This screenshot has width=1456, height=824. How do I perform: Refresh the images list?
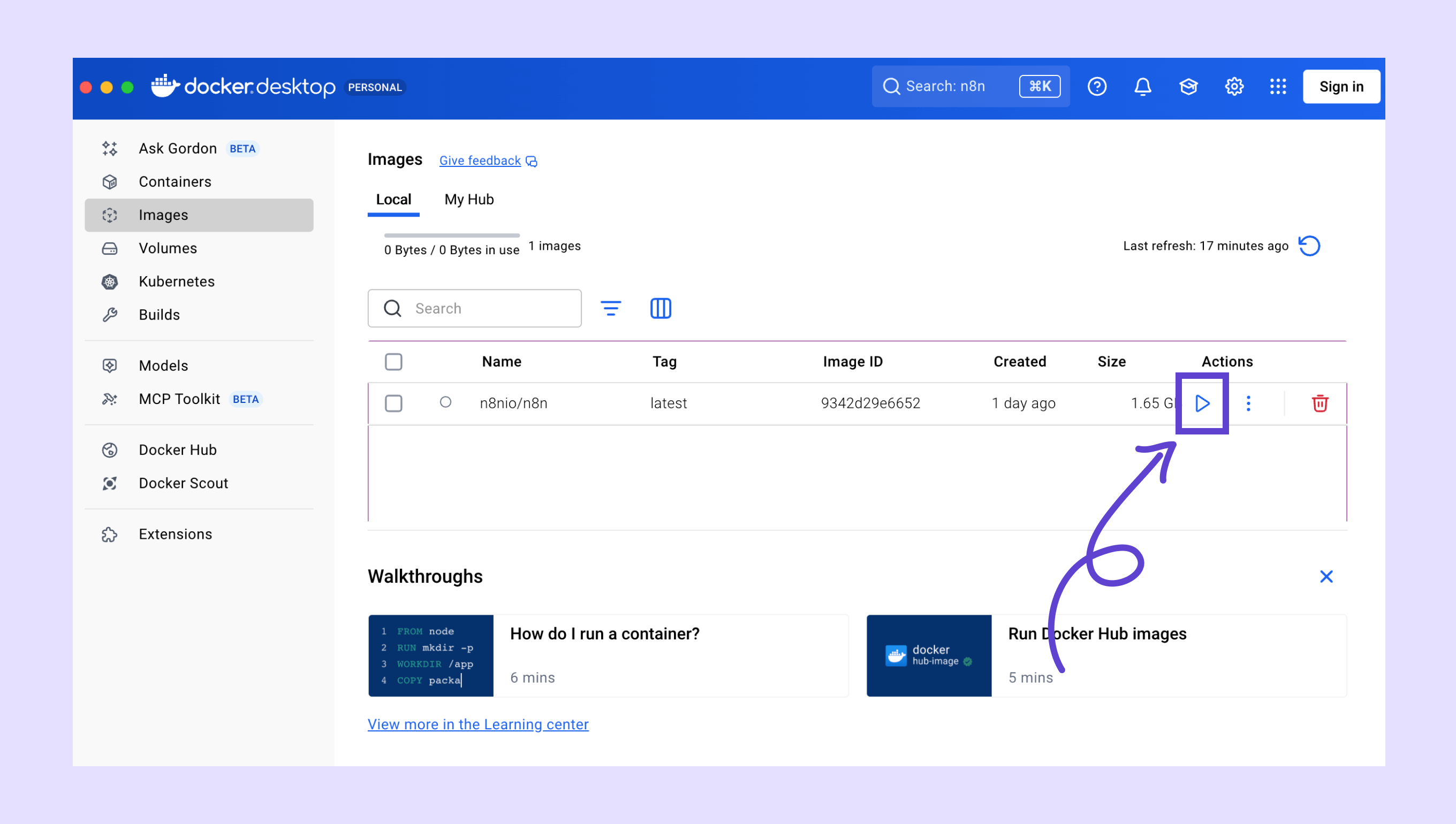click(x=1309, y=246)
